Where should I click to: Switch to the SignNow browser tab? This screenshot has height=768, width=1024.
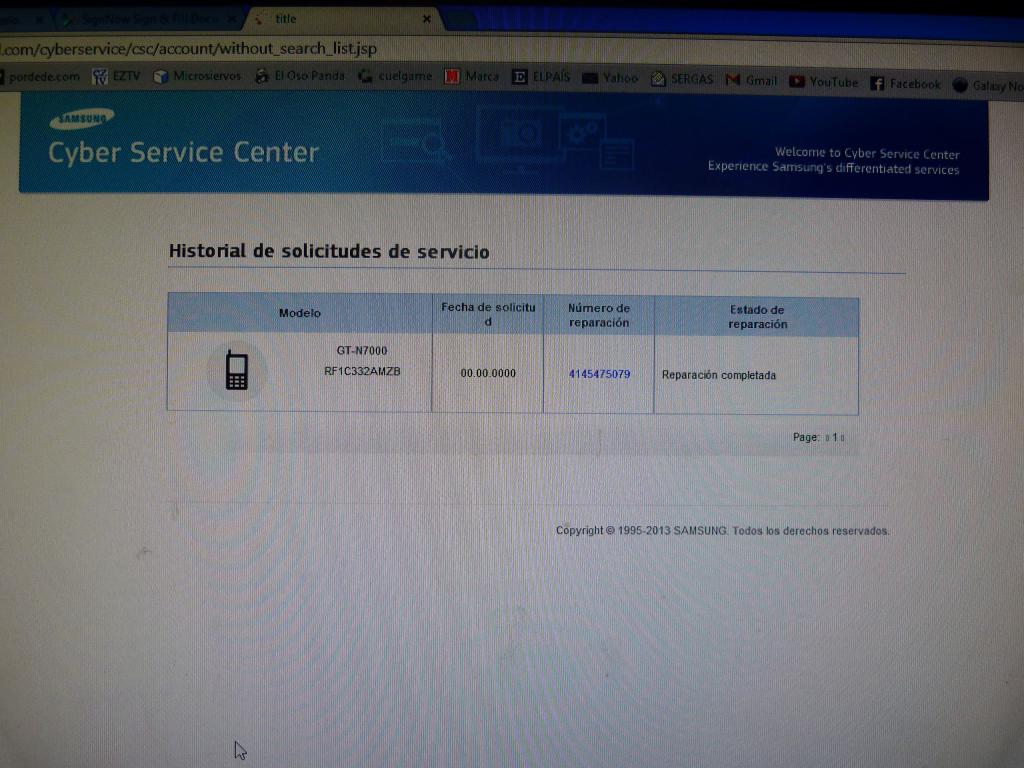click(x=150, y=18)
